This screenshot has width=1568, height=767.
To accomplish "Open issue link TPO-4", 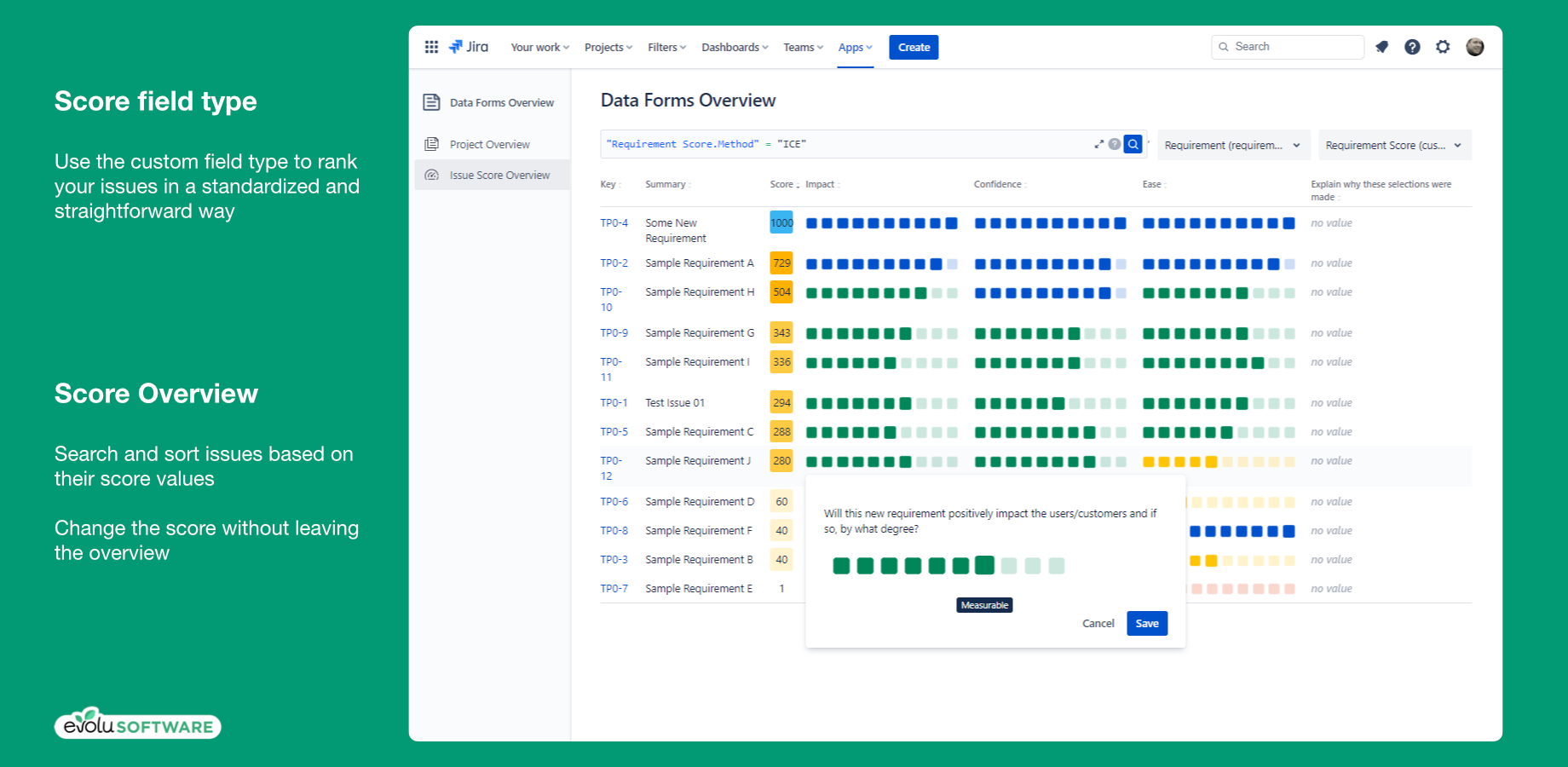I will click(x=614, y=222).
